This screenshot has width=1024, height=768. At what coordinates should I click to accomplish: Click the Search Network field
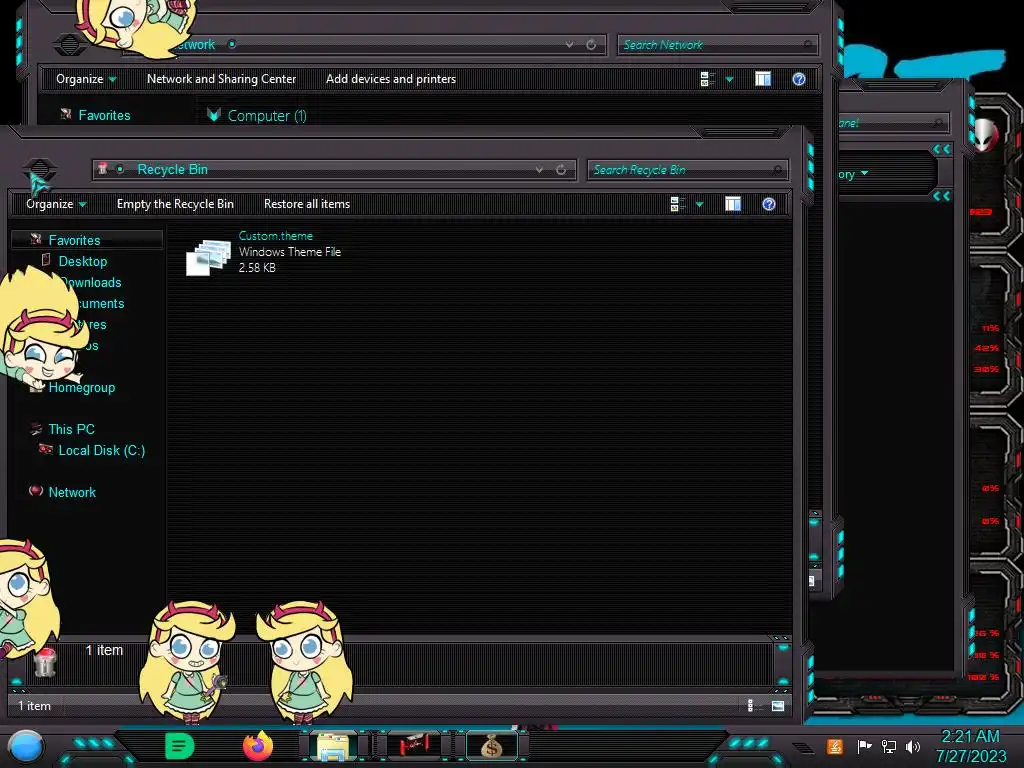point(717,45)
